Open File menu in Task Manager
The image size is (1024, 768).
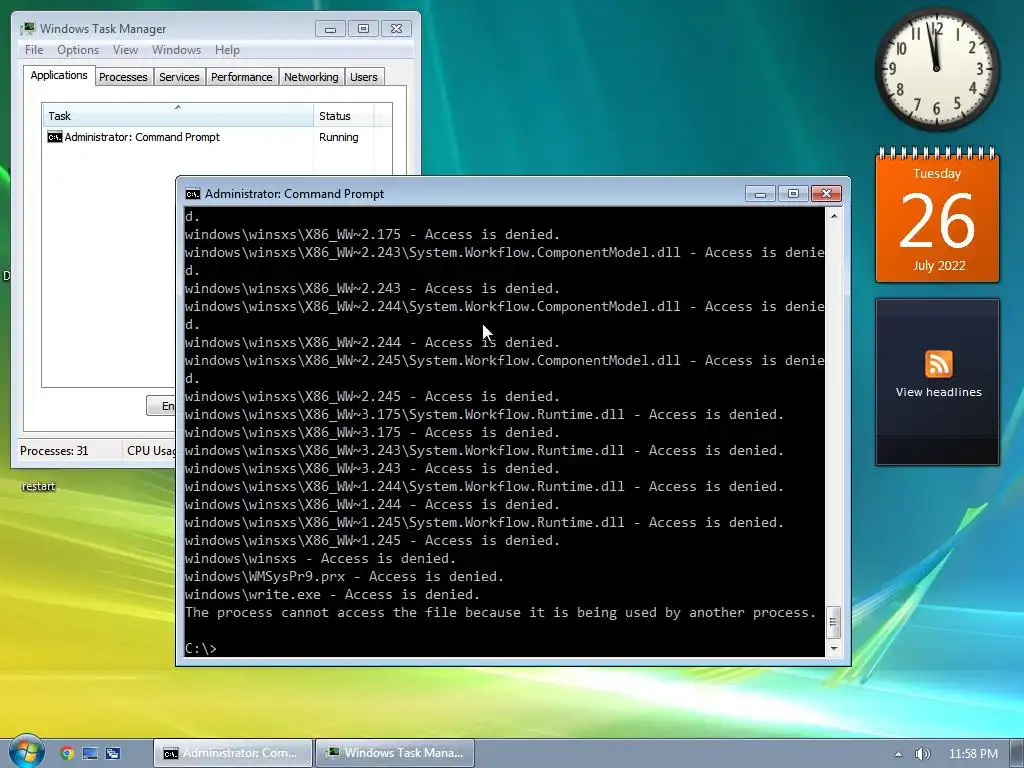[34, 50]
